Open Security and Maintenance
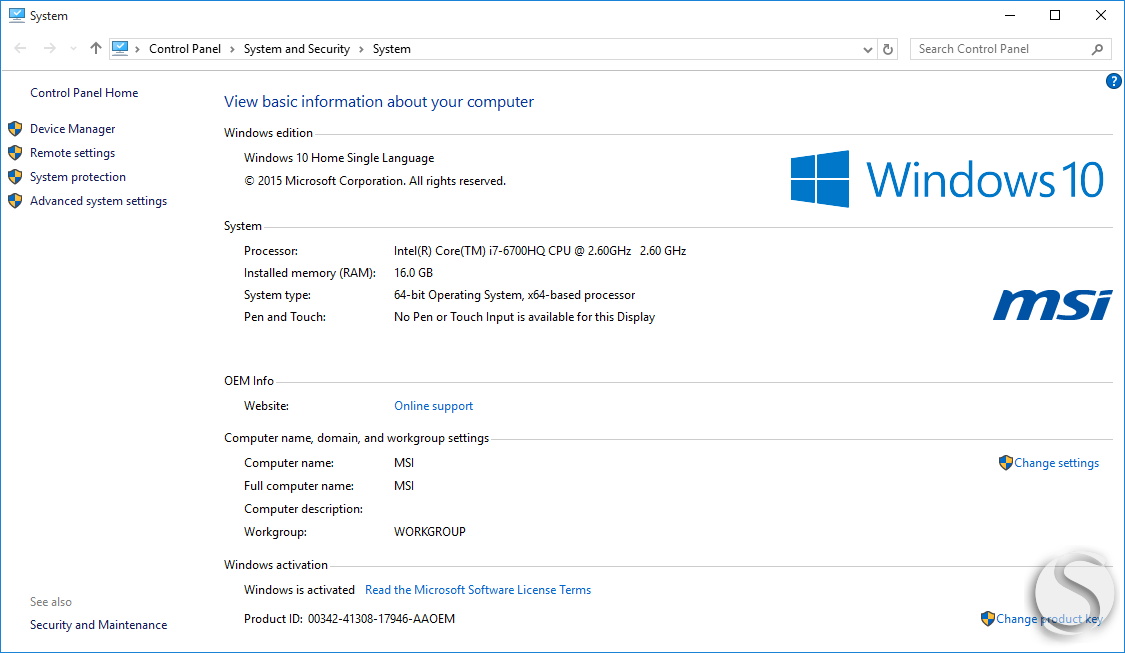Viewport: 1125px width, 653px height. coord(98,625)
